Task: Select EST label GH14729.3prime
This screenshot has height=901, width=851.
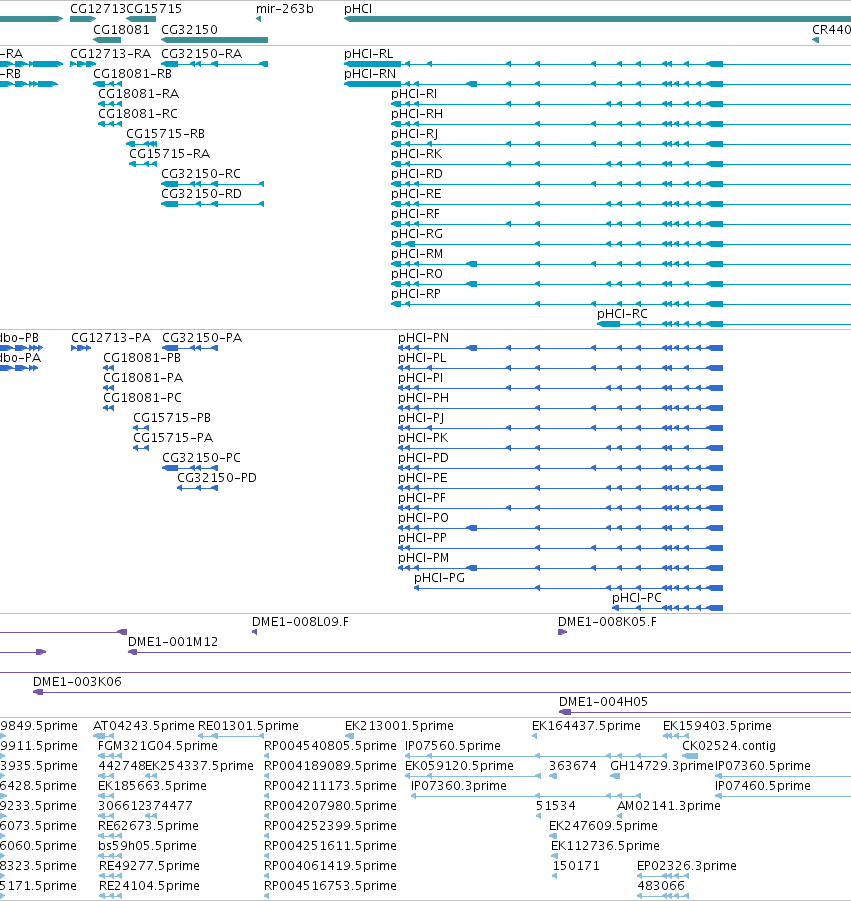Action: coord(661,766)
